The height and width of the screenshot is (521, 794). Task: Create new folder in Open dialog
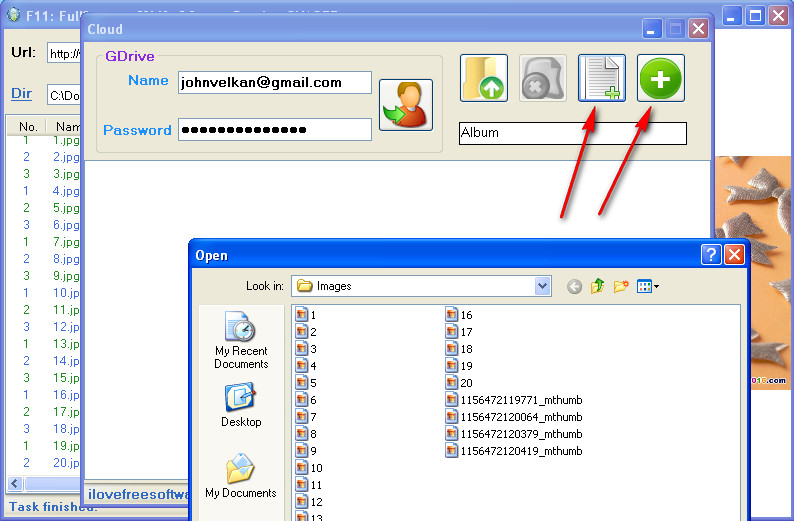click(x=621, y=286)
